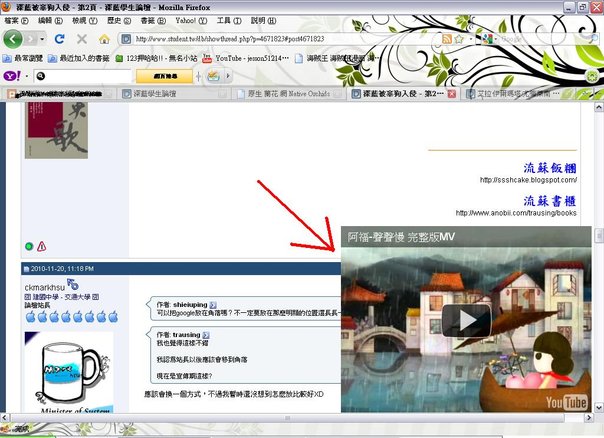The image size is (604, 438).
Task: Go back with the green back arrow
Action: pos(12,39)
